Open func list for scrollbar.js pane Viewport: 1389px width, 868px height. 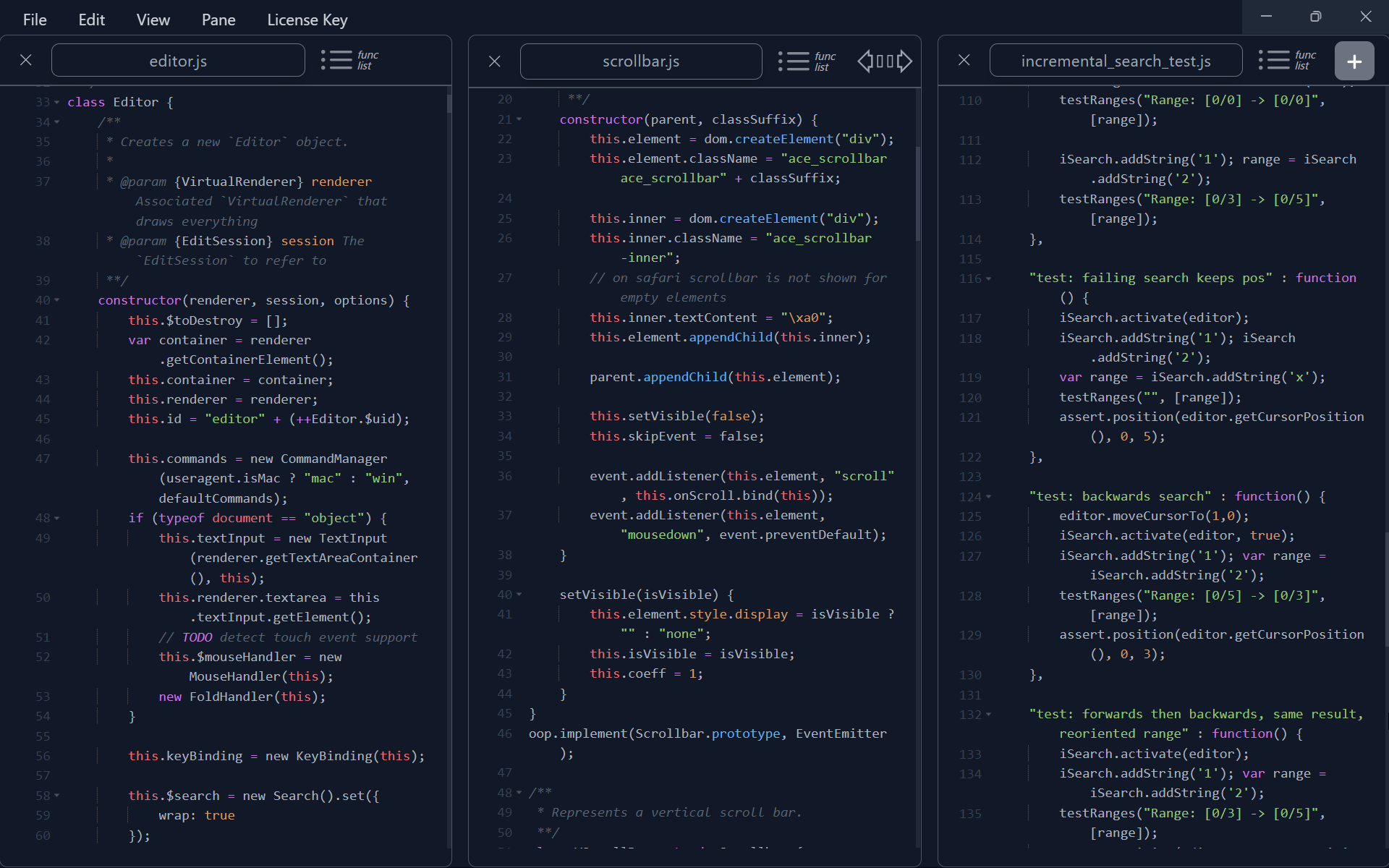click(807, 61)
